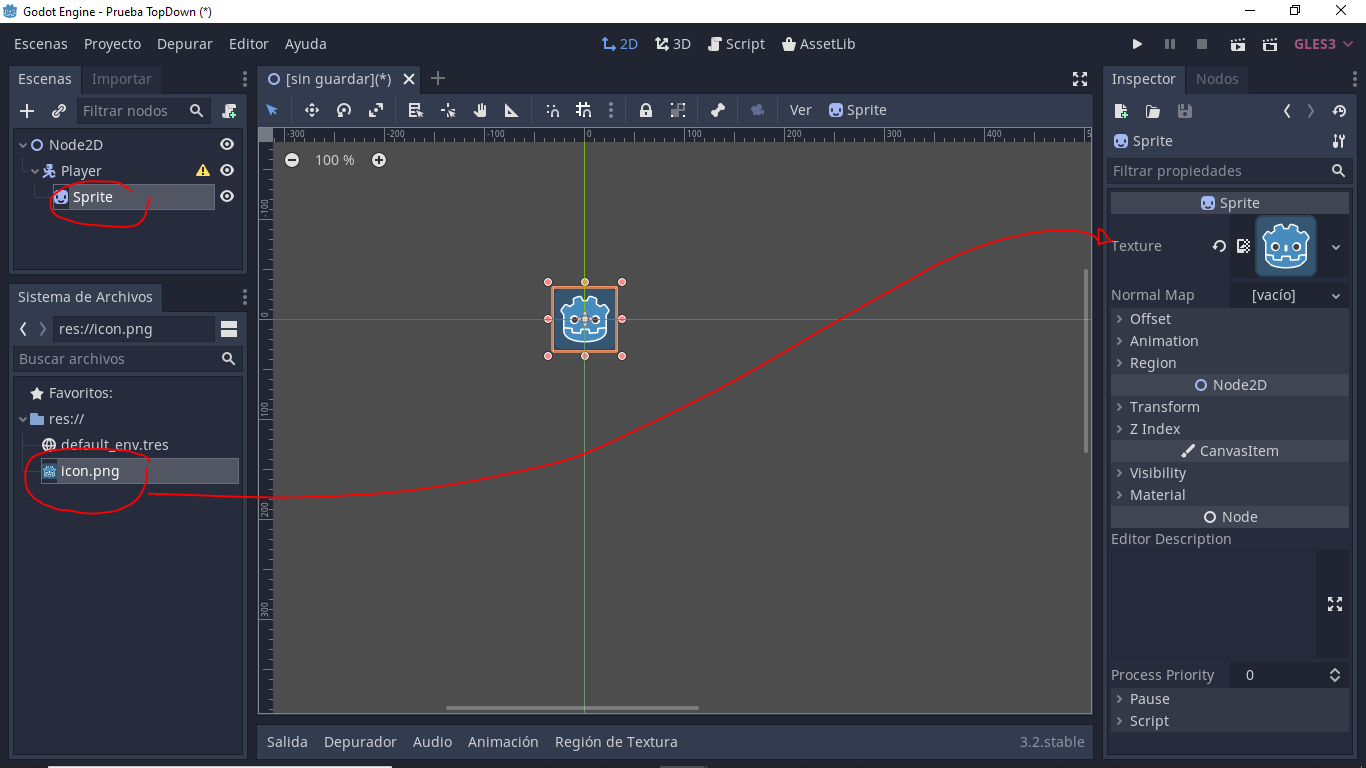The width and height of the screenshot is (1366, 768).
Task: Select the icon.png file
Action: pyautogui.click(x=139, y=471)
